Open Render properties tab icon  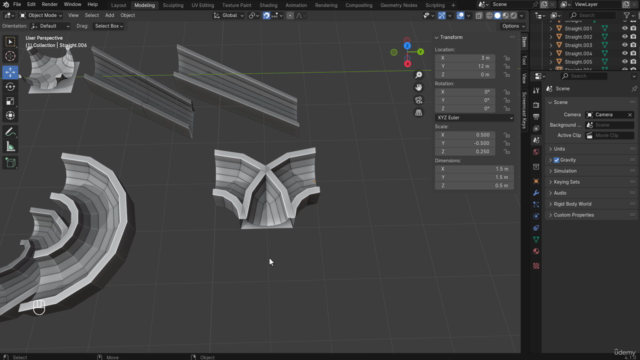[536, 105]
